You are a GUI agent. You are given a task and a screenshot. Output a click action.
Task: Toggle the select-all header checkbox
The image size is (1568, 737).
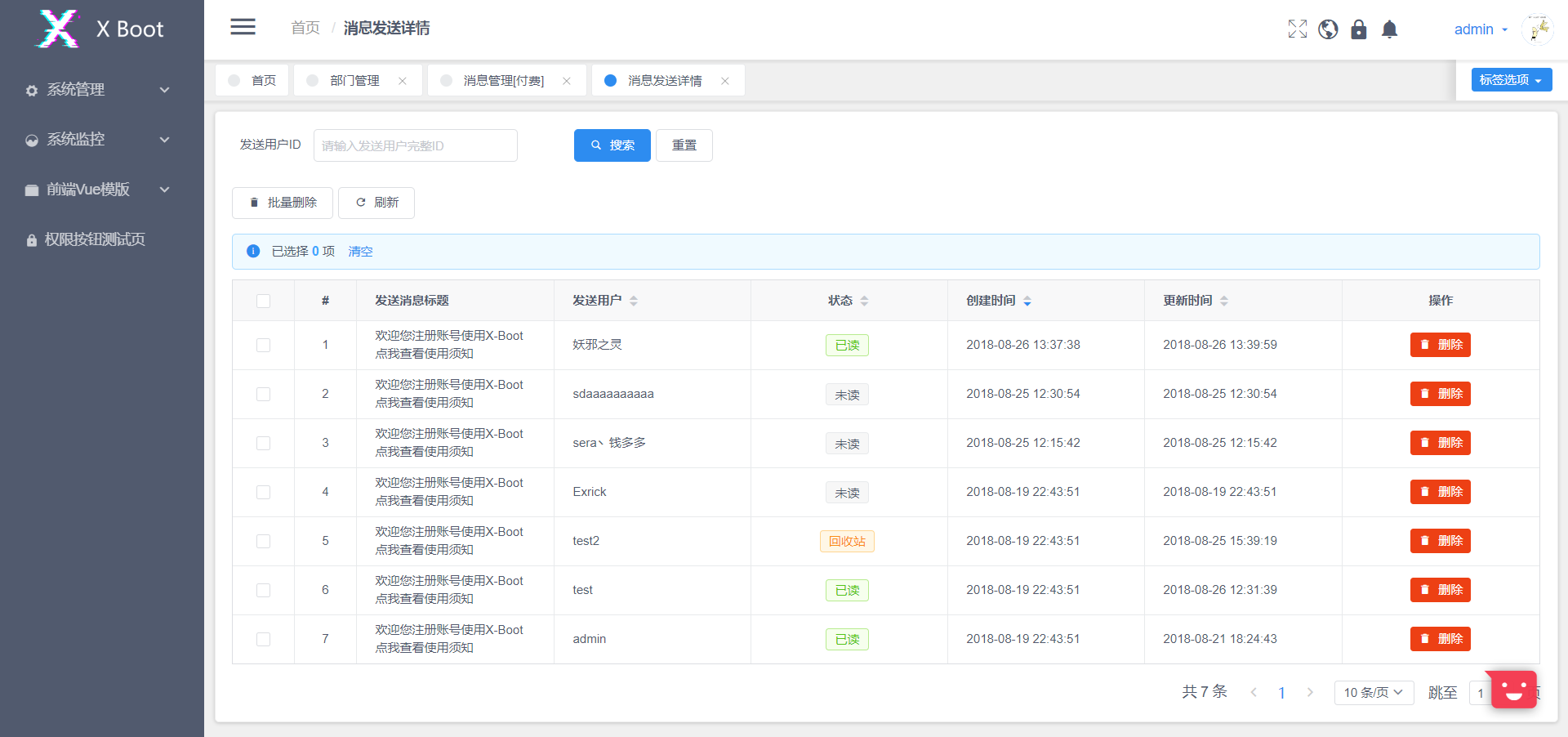(x=263, y=301)
